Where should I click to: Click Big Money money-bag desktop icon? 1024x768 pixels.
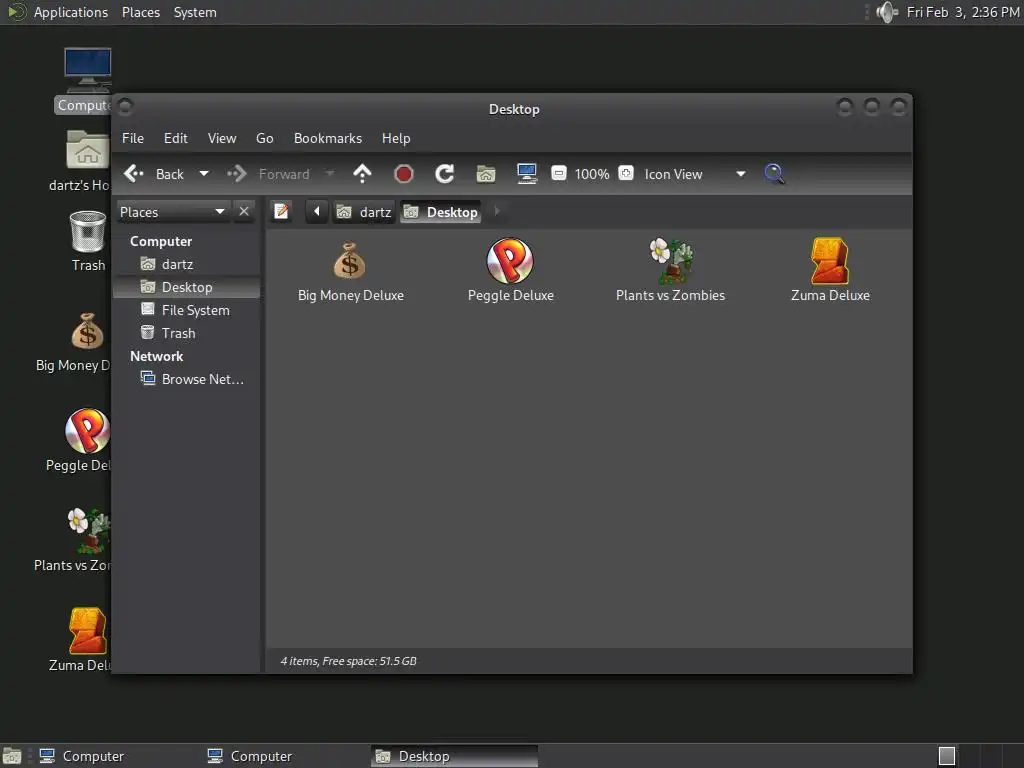coord(88,331)
